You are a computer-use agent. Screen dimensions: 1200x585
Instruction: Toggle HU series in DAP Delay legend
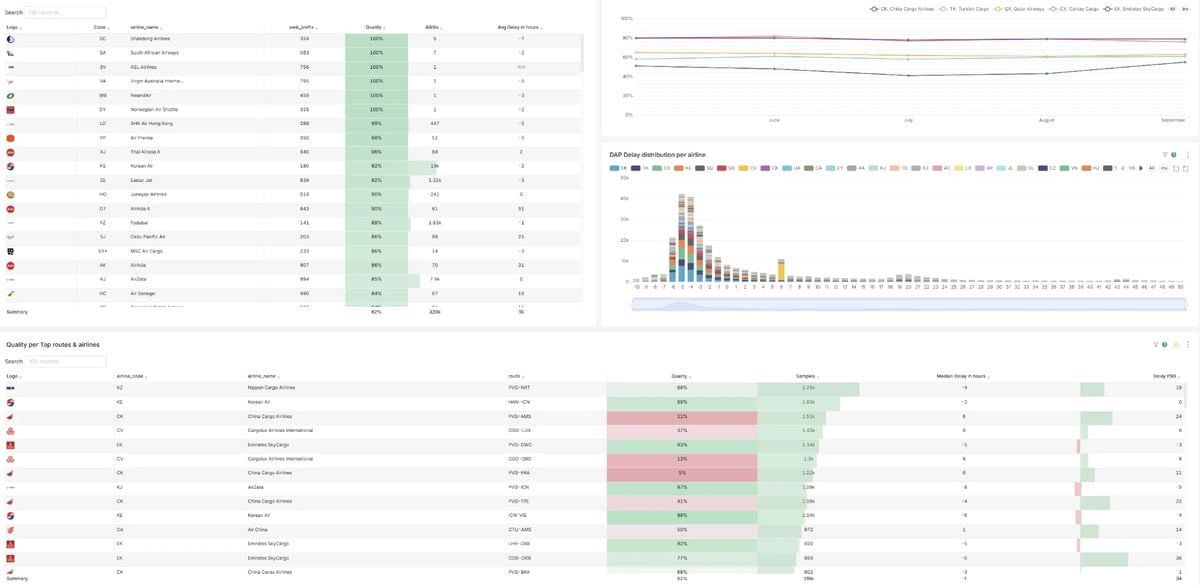pyautogui.click(x=1091, y=168)
